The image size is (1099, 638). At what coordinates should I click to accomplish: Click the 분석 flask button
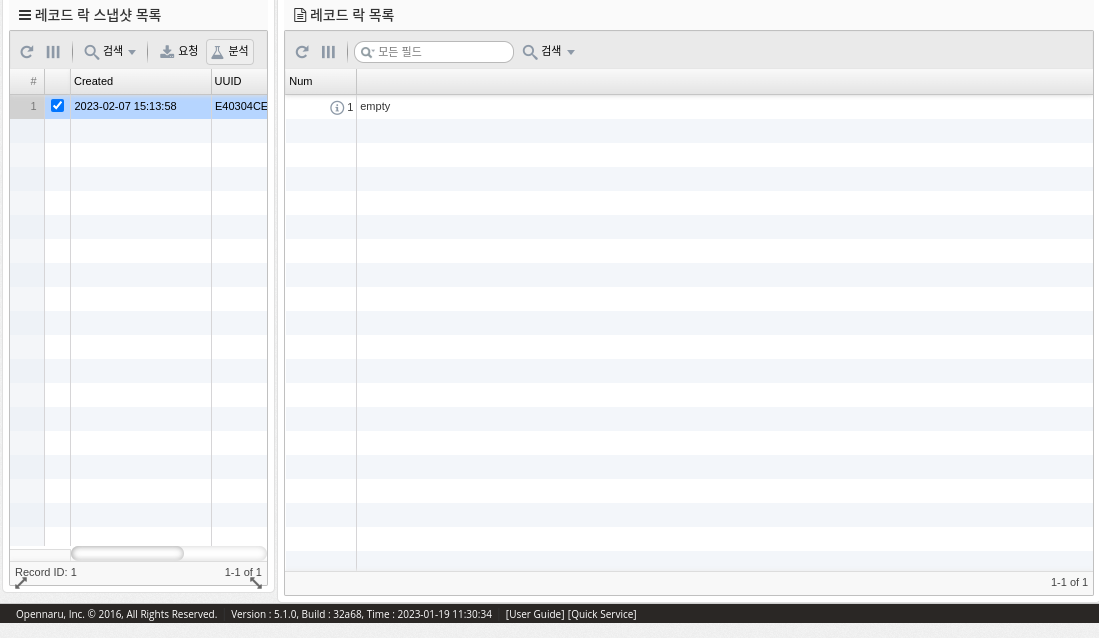(230, 52)
